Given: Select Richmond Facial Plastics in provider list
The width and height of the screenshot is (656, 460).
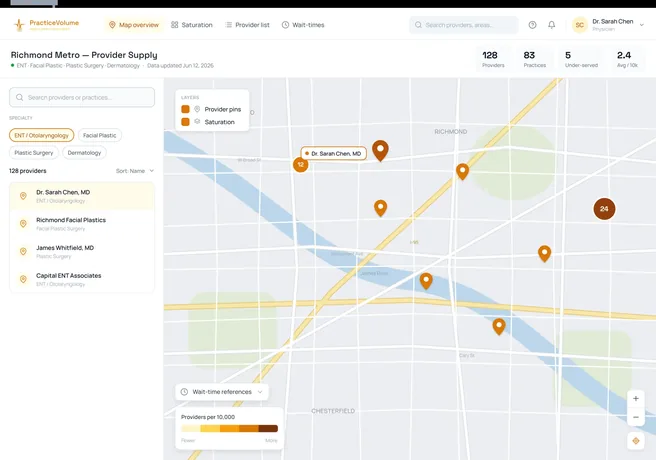Looking at the screenshot, I should [x=82, y=224].
